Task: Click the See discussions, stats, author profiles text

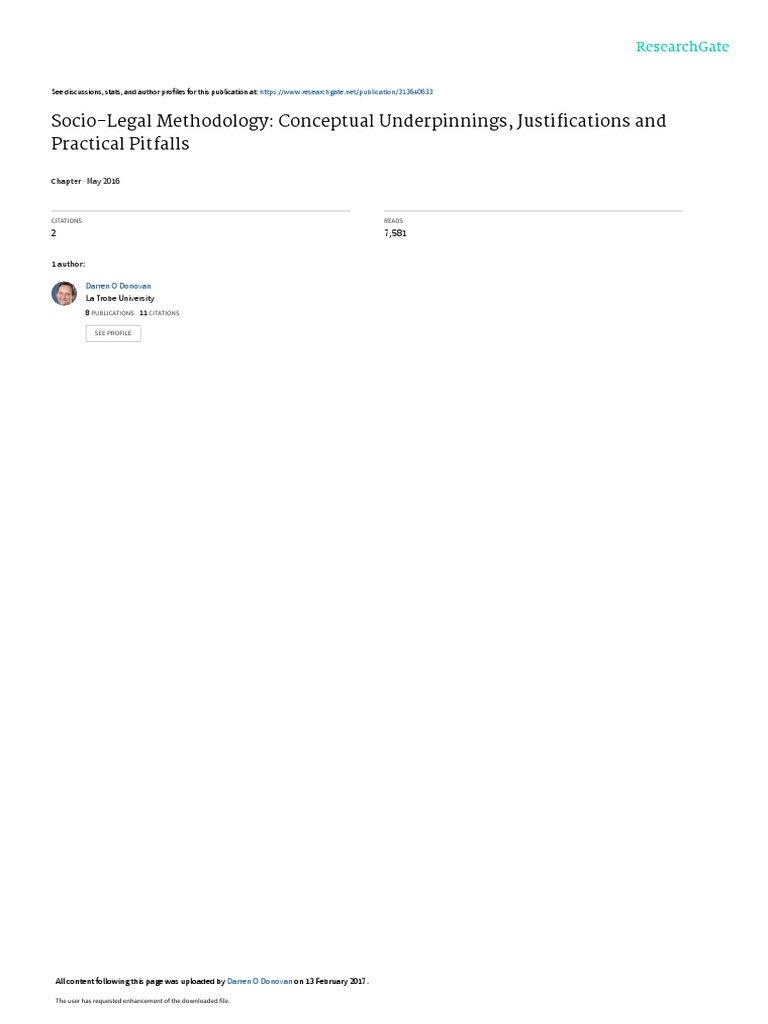Action: [155, 92]
